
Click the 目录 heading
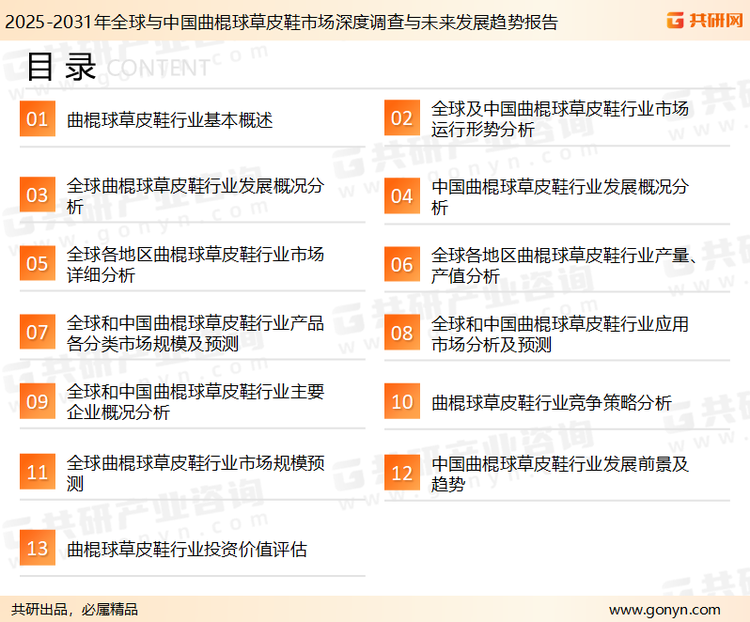pos(61,66)
